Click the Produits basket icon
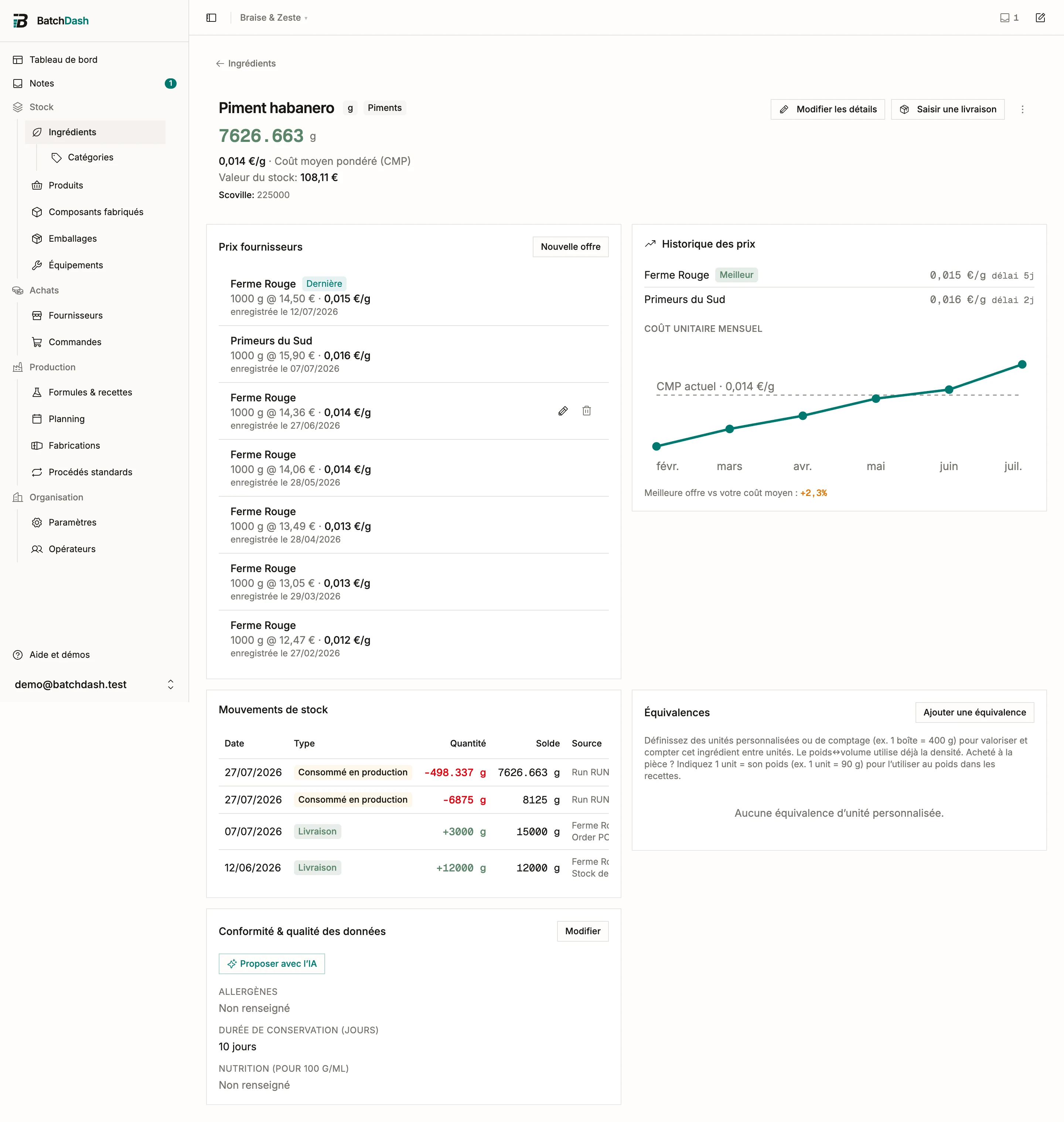The height and width of the screenshot is (1122, 1064). 37,186
